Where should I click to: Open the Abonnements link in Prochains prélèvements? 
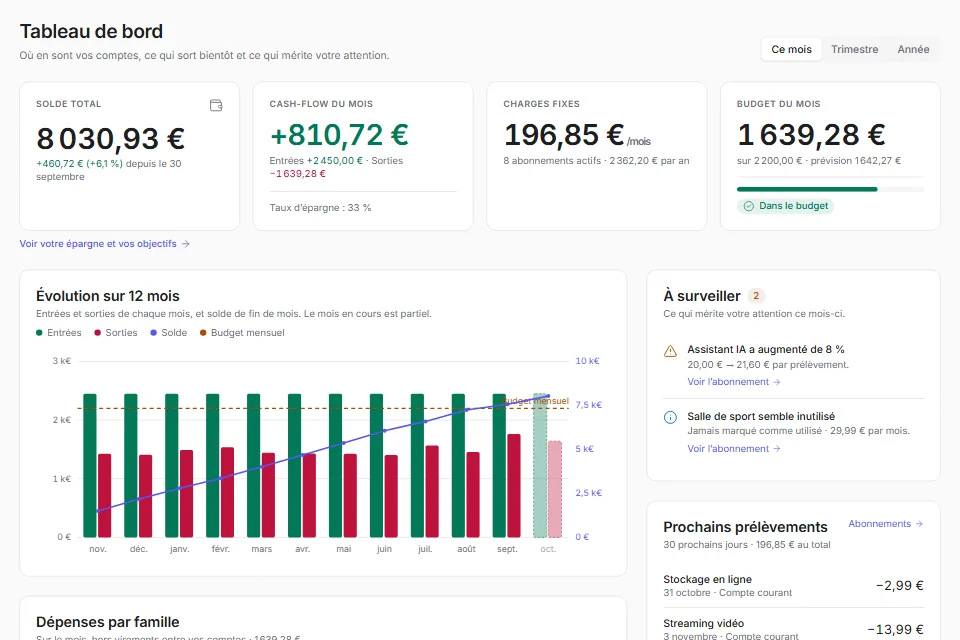[885, 524]
